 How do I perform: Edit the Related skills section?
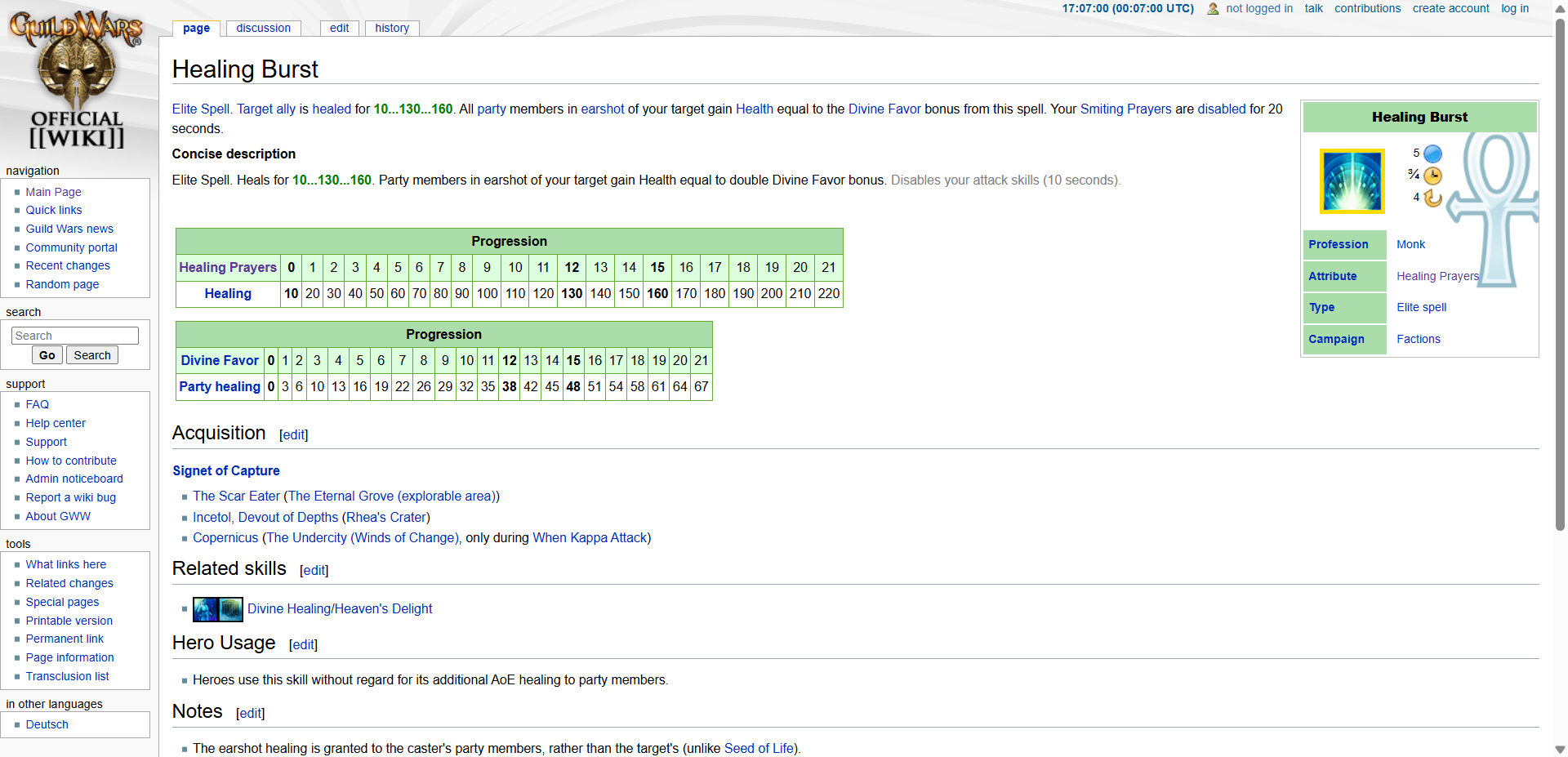pyautogui.click(x=314, y=571)
